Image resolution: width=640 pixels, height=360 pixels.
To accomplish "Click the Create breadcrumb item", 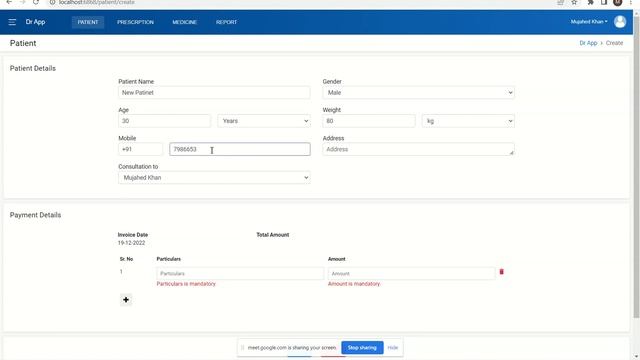I will tap(614, 43).
